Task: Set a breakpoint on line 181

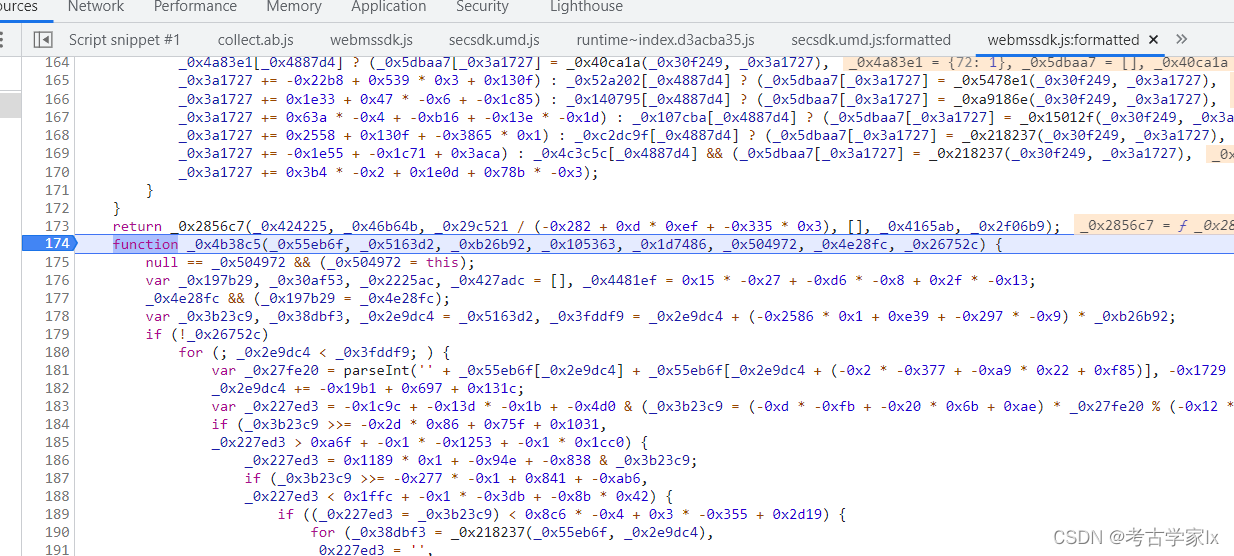Action: pyautogui.click(x=57, y=370)
